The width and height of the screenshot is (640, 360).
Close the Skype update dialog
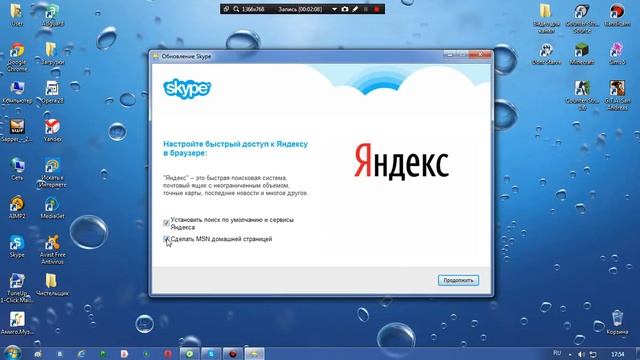[x=480, y=55]
